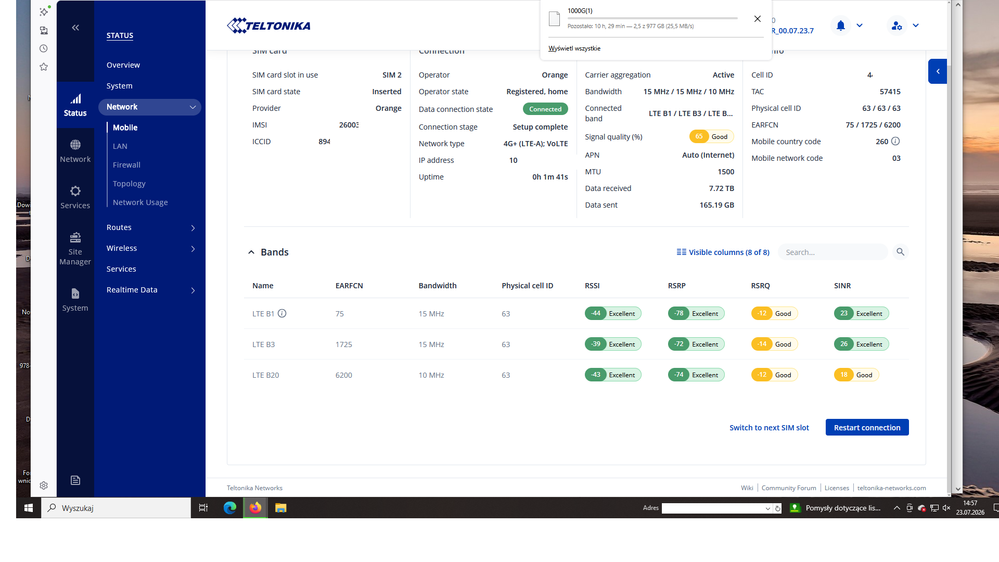
Task: Click info icon next to LTE B1
Action: click(282, 313)
